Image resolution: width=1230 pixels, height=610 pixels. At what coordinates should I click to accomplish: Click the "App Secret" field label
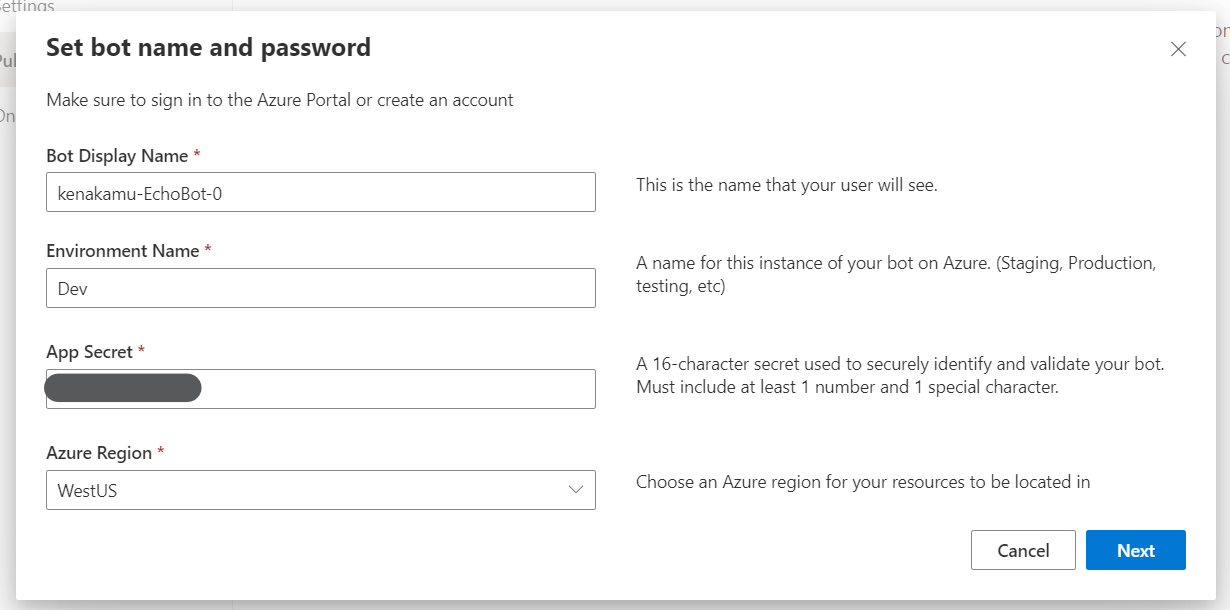(x=90, y=352)
